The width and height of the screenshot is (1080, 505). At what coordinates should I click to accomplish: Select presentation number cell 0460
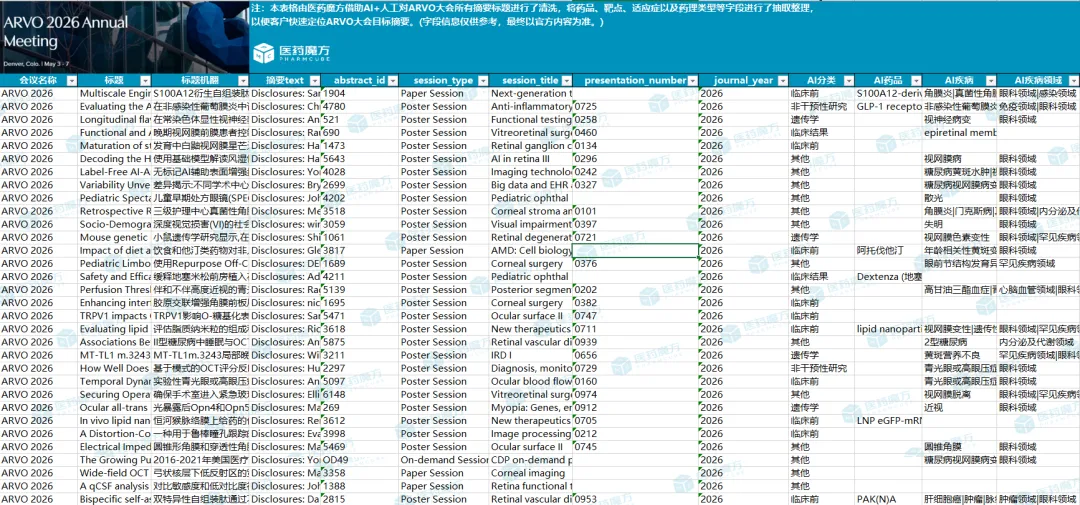[636, 132]
